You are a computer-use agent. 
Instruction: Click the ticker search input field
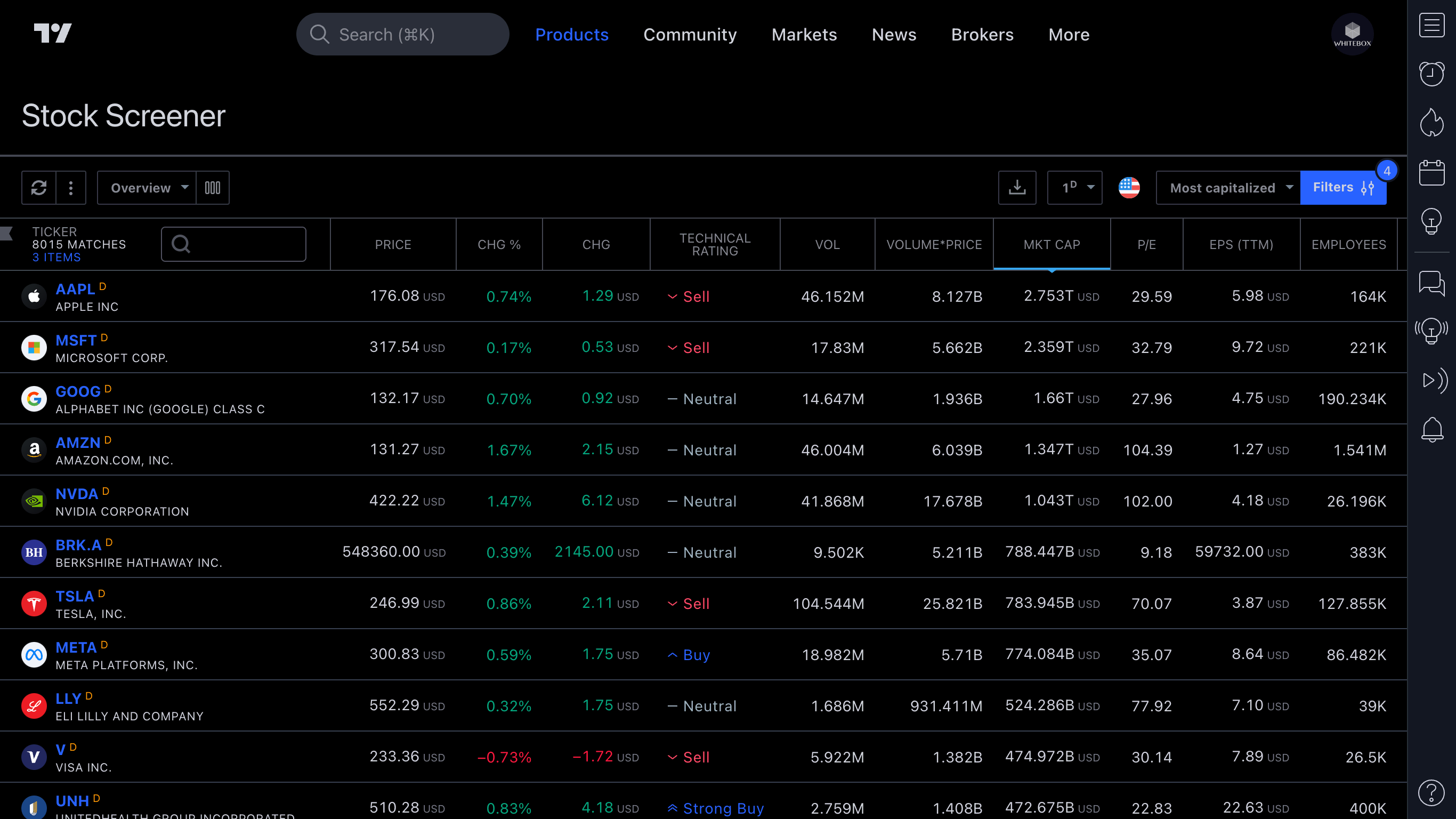(x=233, y=244)
